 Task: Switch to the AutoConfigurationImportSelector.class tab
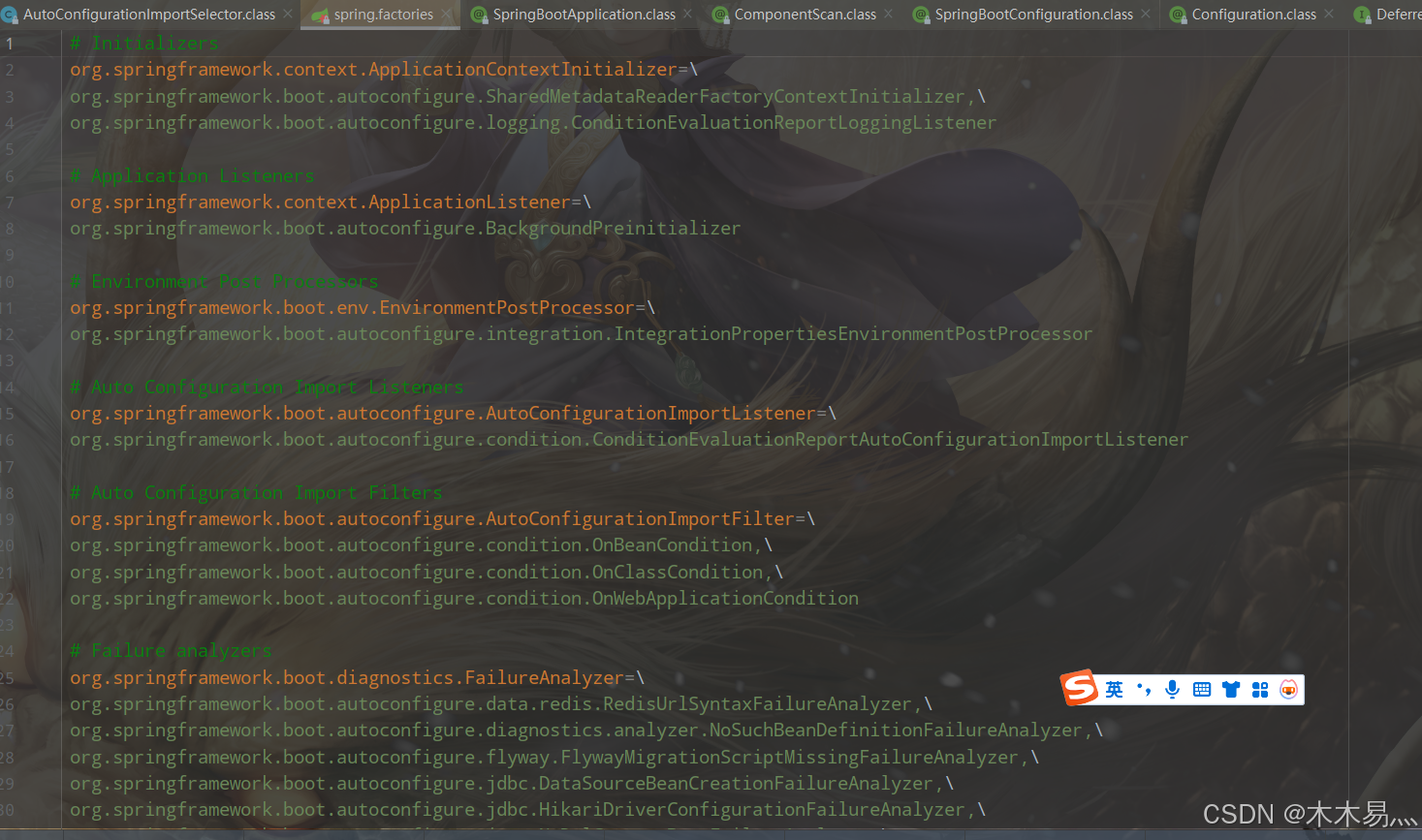coord(149,15)
